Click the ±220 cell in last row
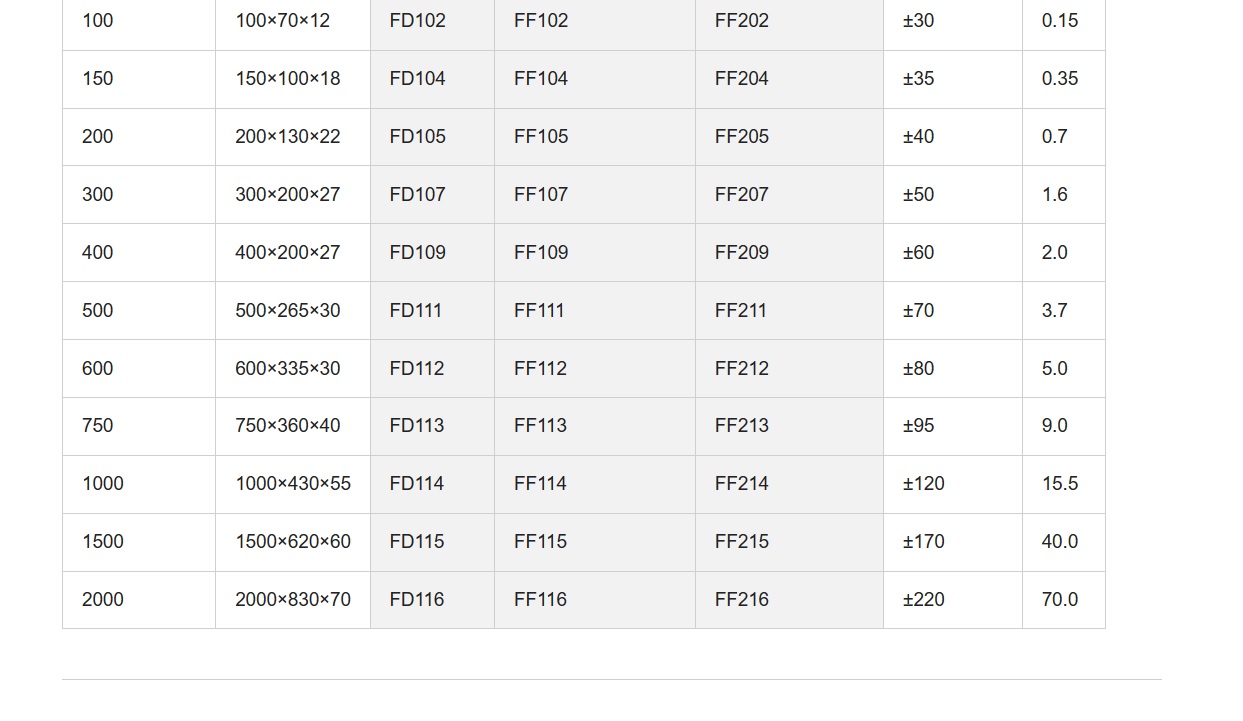 coord(953,600)
